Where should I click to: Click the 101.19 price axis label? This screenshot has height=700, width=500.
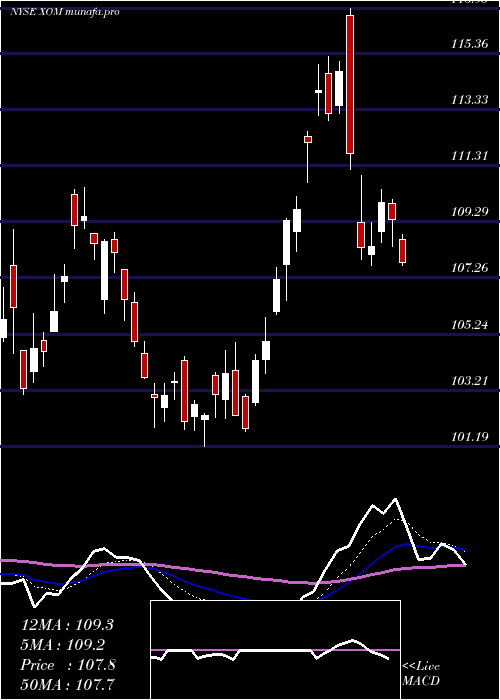(x=469, y=437)
